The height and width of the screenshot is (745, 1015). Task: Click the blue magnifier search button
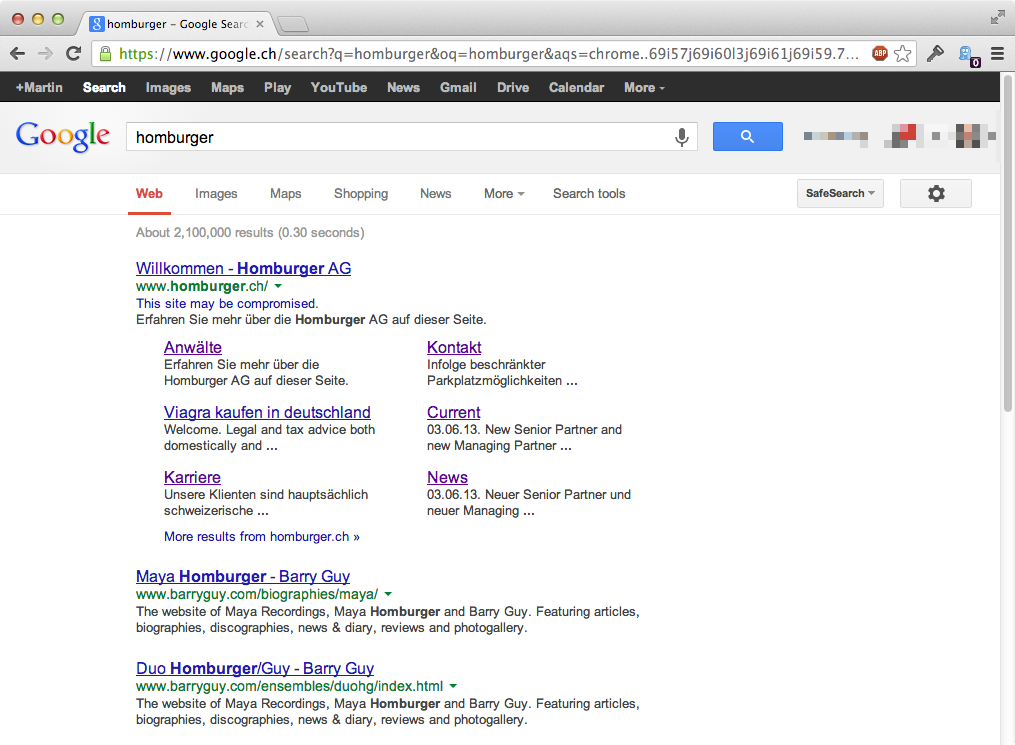(x=747, y=137)
